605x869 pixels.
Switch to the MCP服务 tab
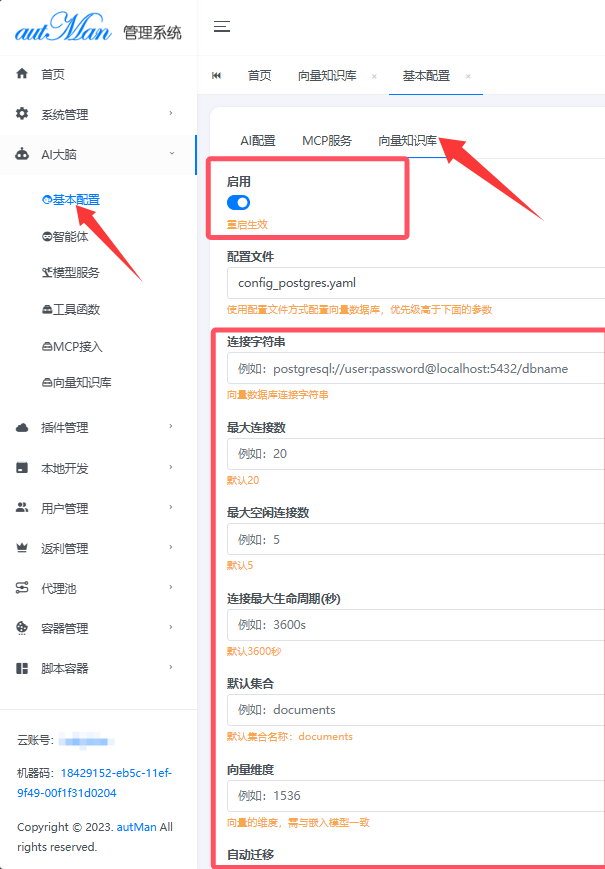coord(327,141)
